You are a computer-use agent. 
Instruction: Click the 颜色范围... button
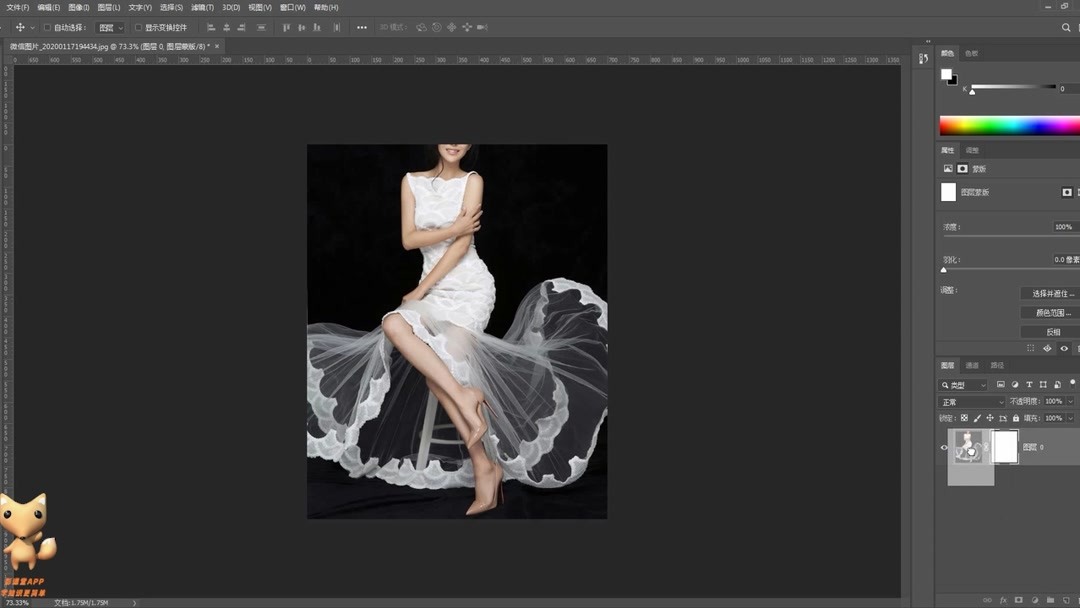[x=1053, y=313]
